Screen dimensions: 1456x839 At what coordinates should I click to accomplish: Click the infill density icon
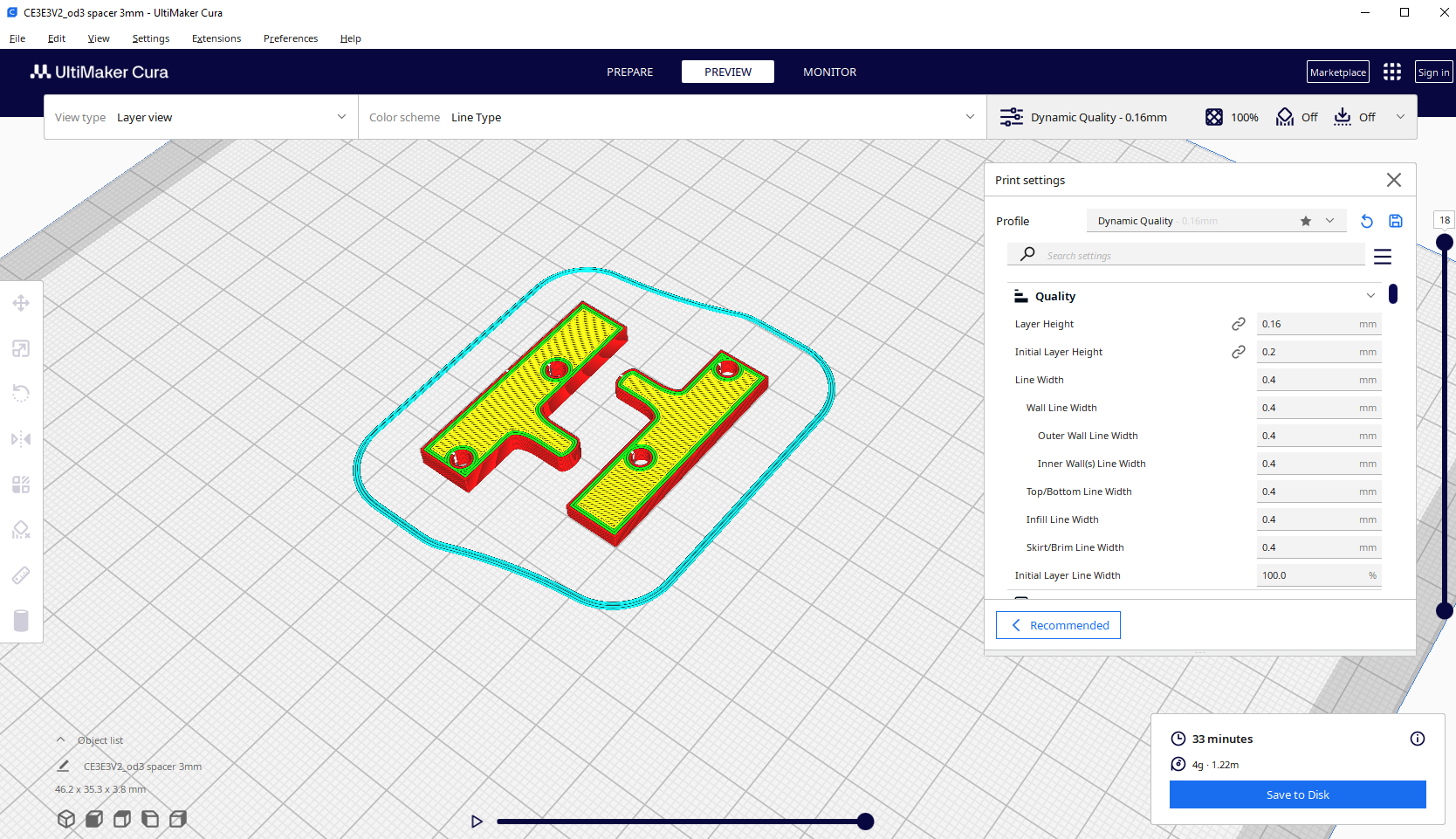point(1214,117)
